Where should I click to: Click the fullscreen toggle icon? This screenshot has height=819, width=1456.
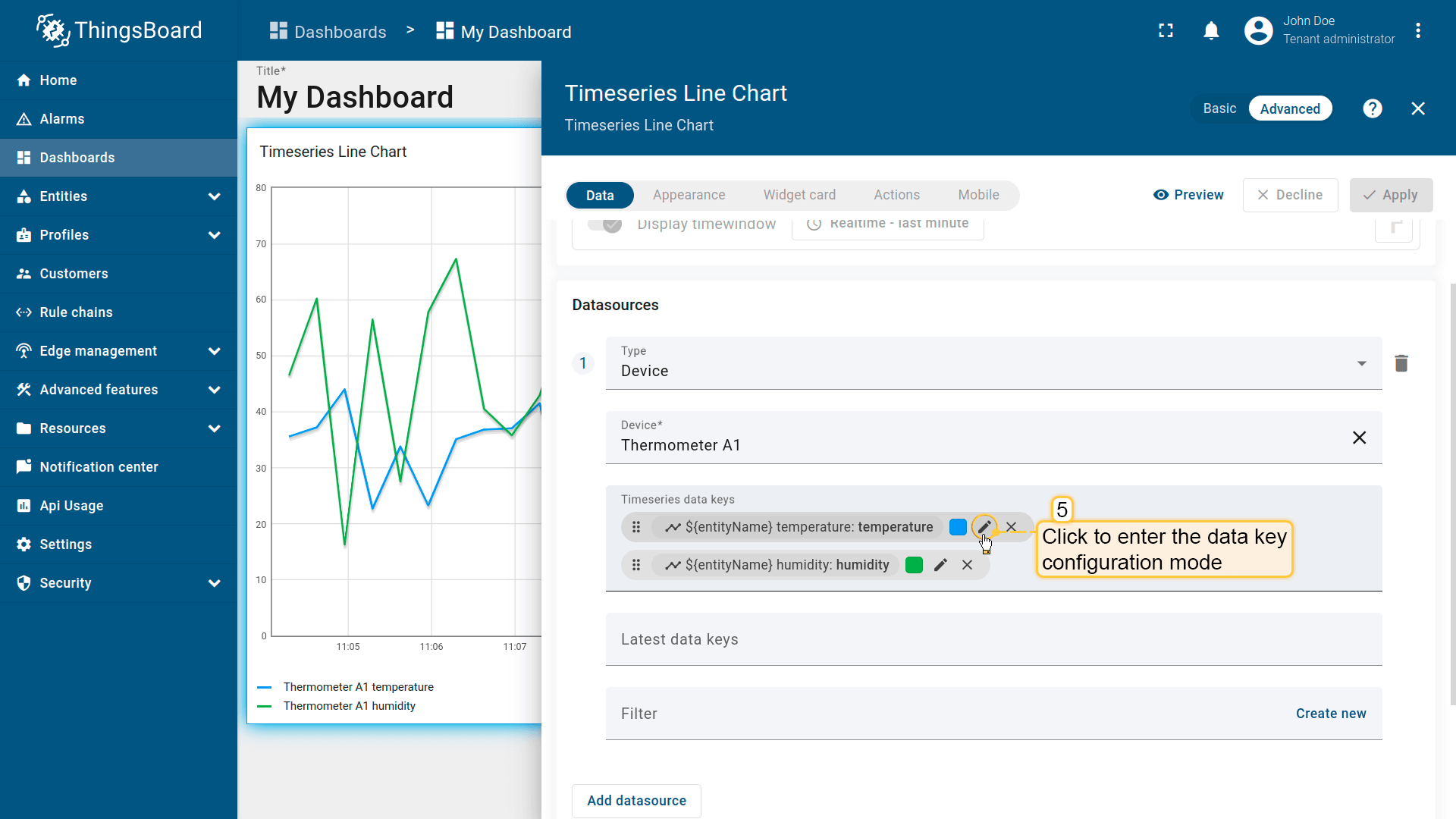point(1166,31)
